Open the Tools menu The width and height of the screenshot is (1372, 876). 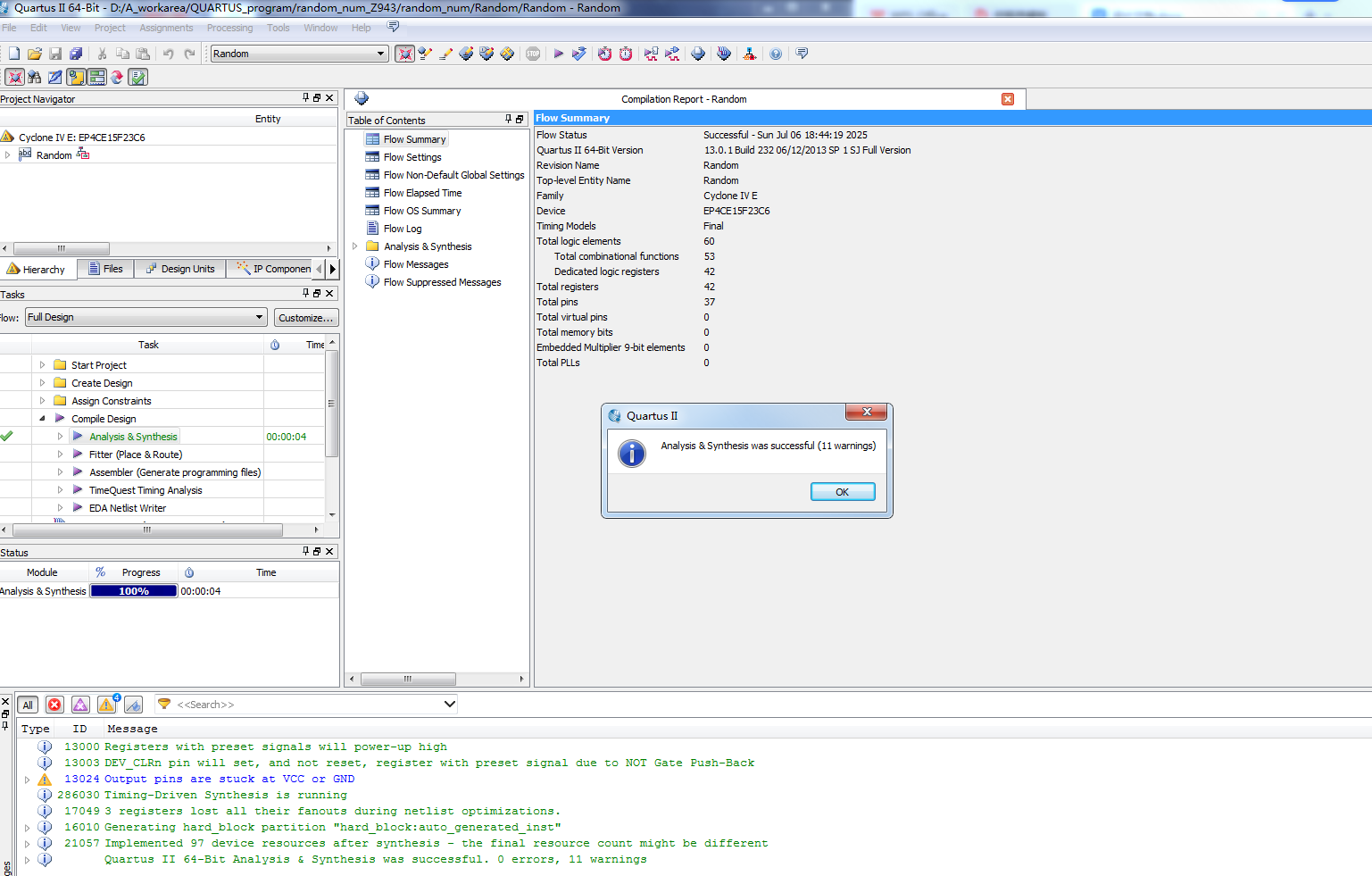point(279,28)
